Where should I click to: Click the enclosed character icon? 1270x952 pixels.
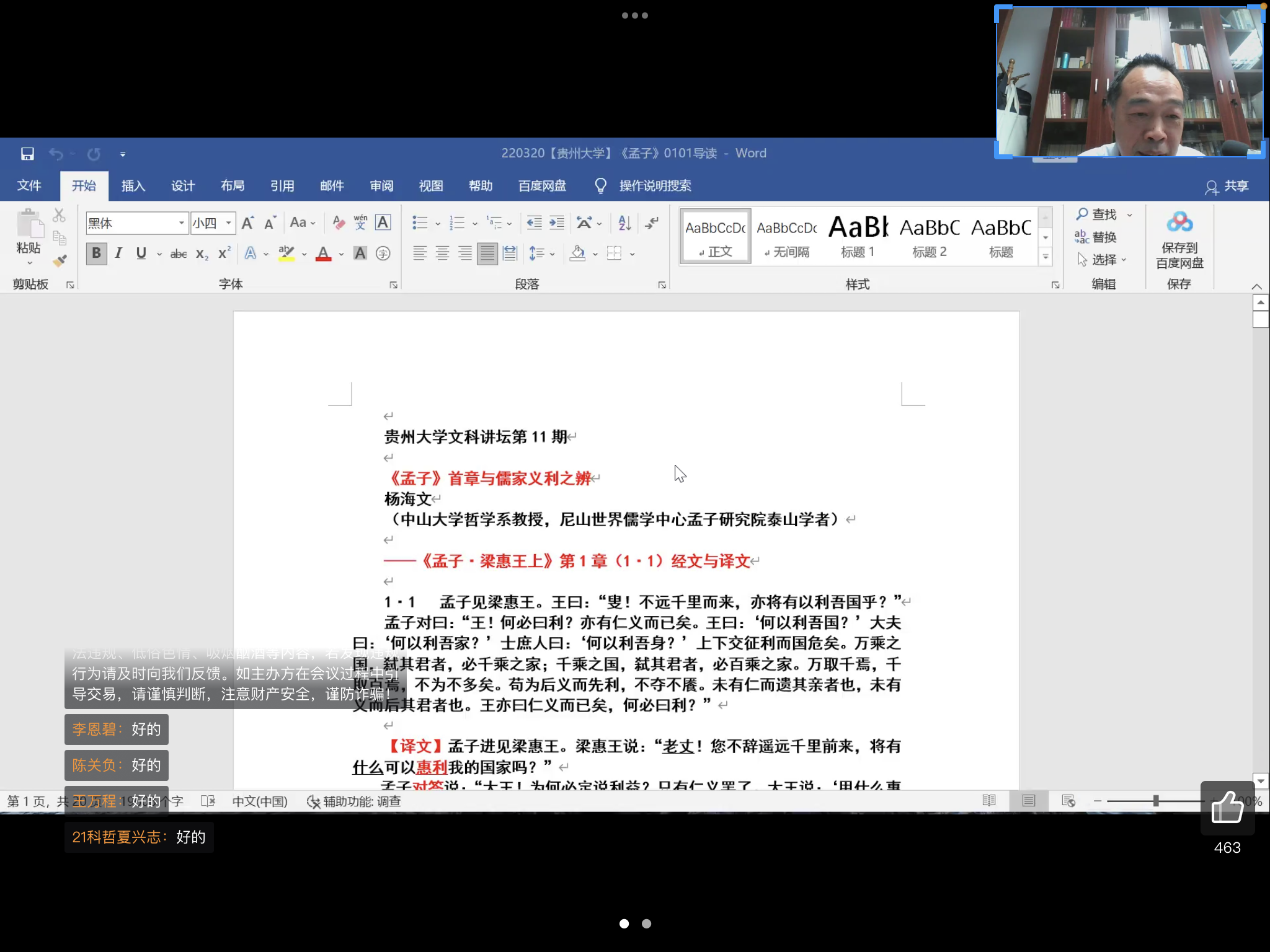click(x=383, y=253)
